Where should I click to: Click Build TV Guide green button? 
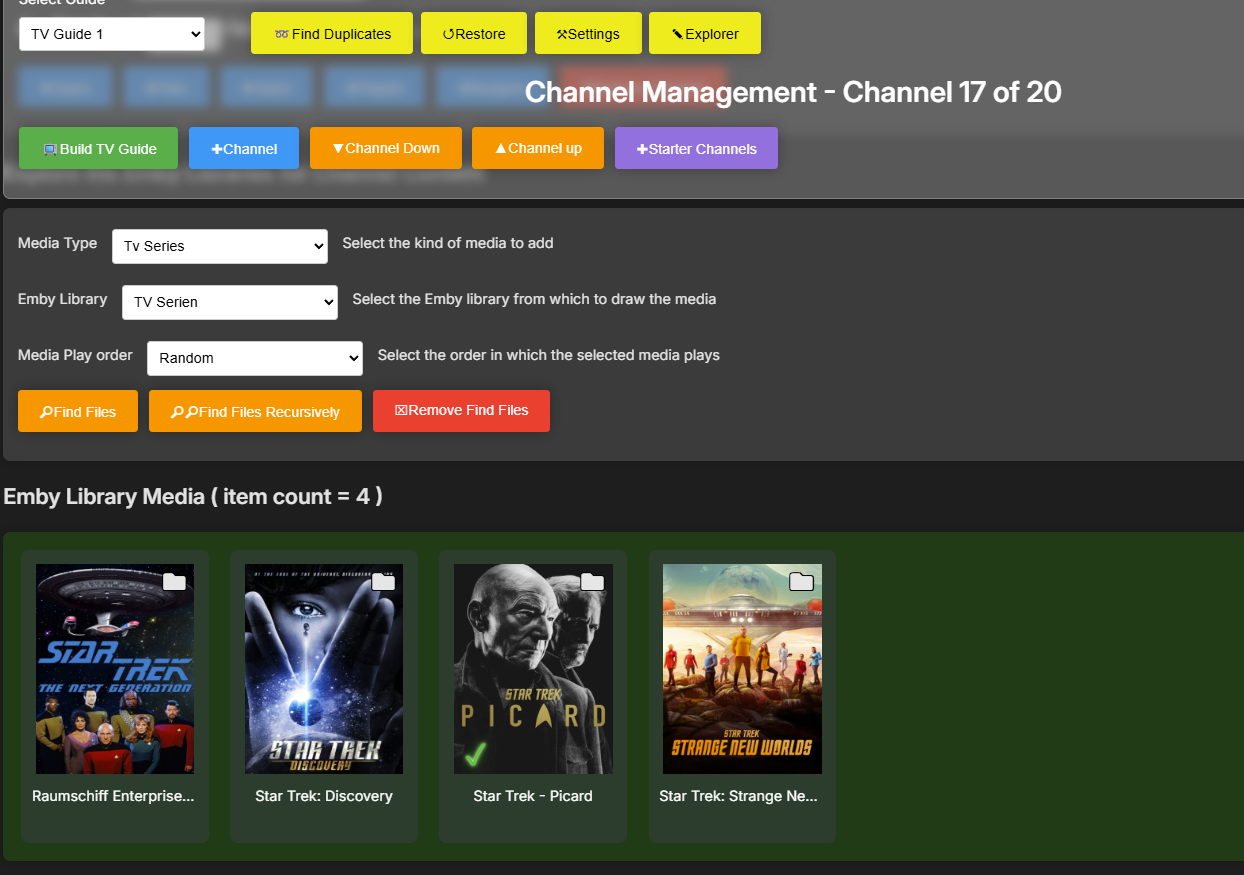click(x=99, y=148)
